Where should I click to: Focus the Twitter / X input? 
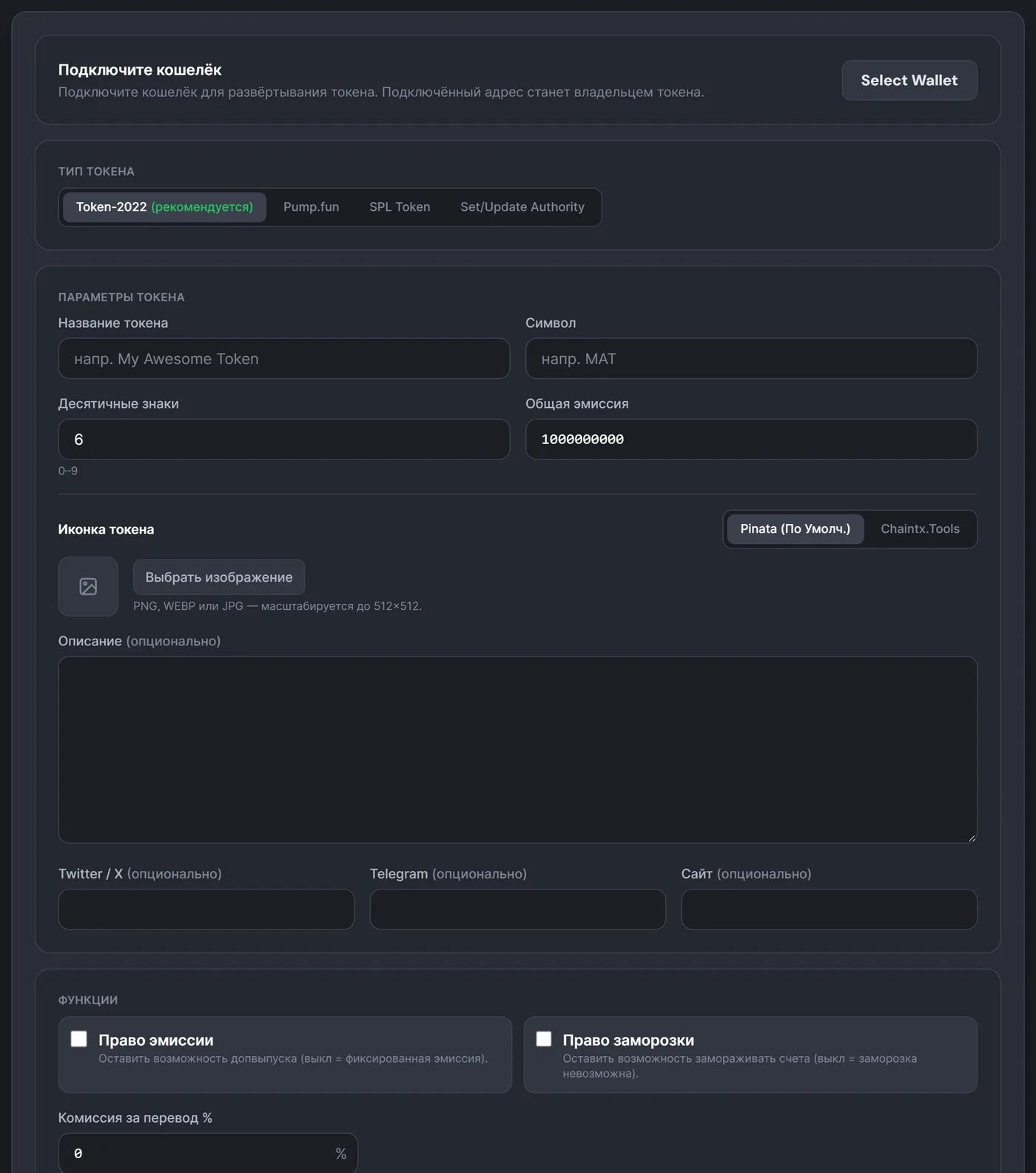206,910
